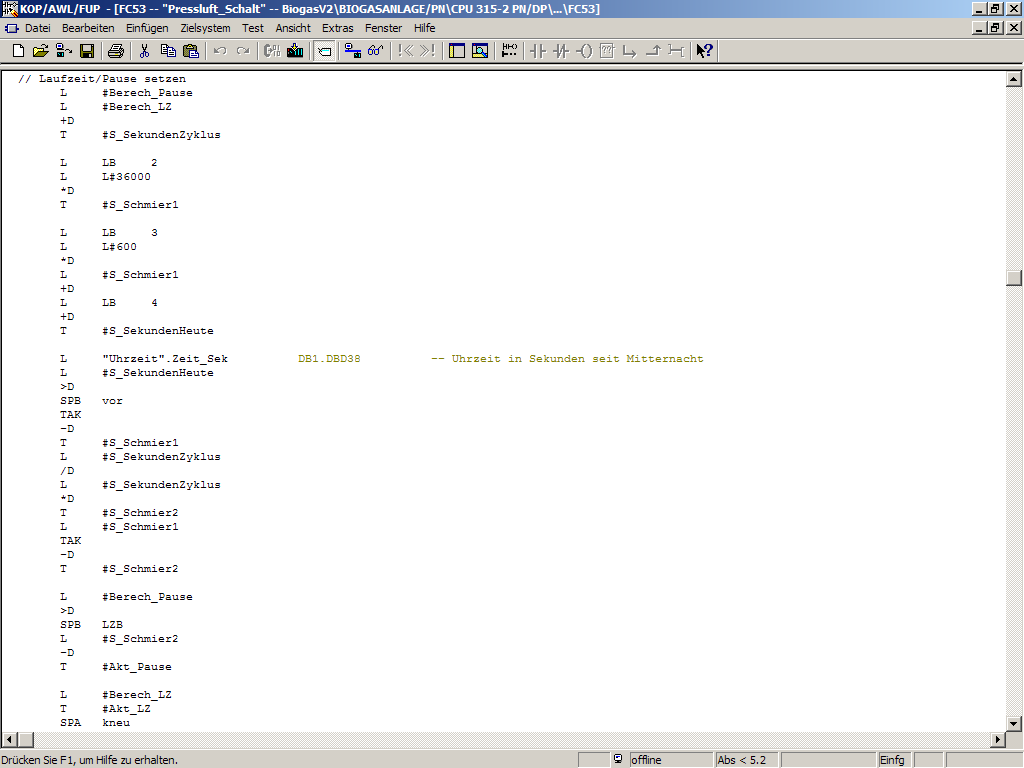Open a block with the folder icon
This screenshot has height=768, width=1024.
[41, 51]
